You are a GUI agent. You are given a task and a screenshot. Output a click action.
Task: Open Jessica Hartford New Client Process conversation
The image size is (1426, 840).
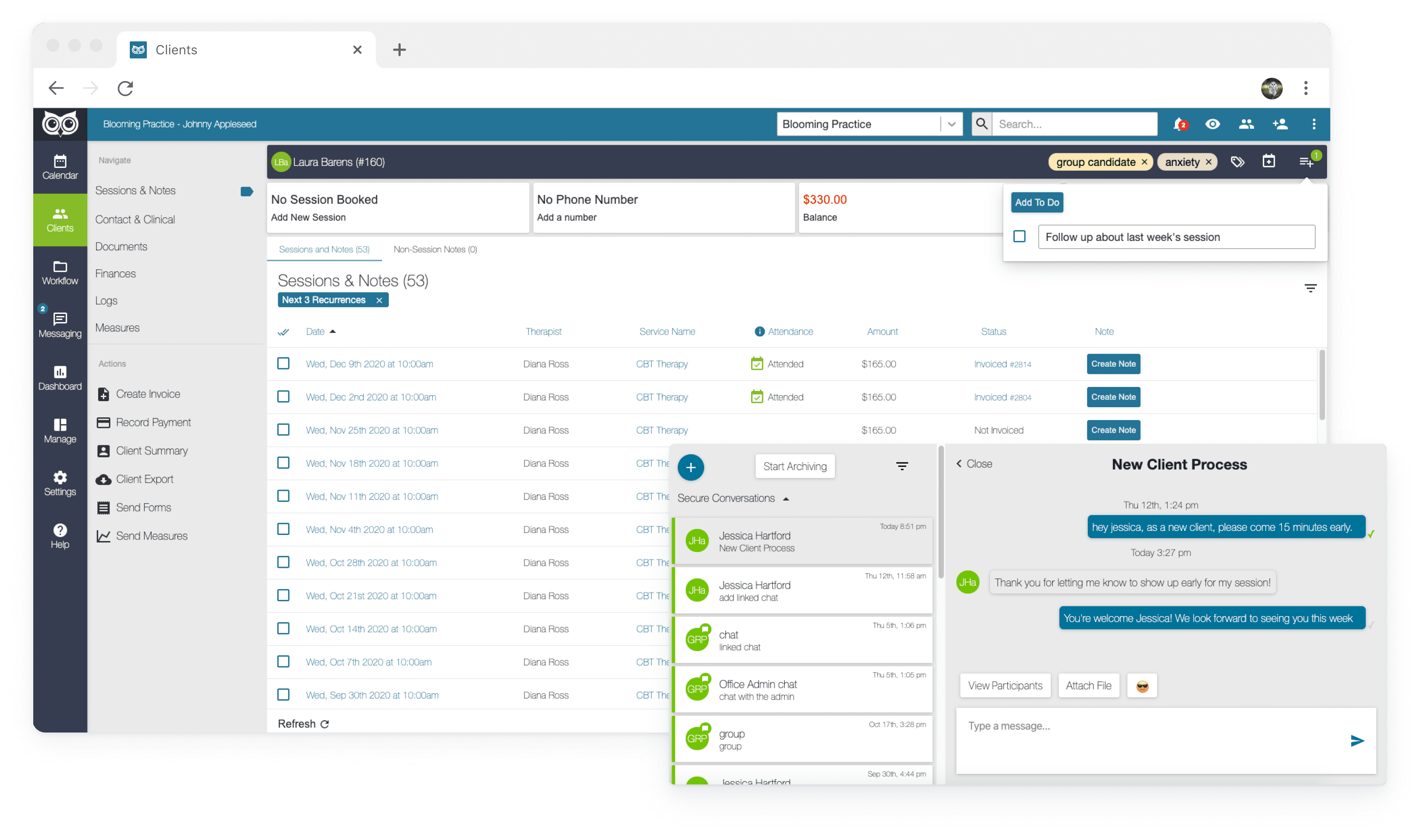click(x=803, y=541)
